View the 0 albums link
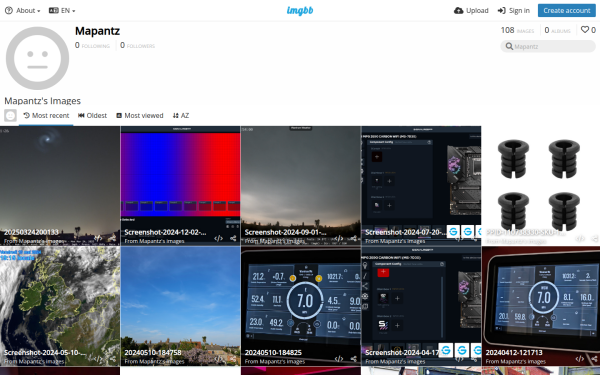The image size is (600, 375). pos(558,30)
